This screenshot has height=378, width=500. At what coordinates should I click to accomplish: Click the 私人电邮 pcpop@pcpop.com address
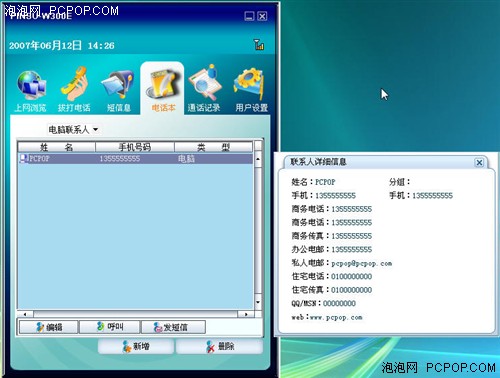coord(362,263)
